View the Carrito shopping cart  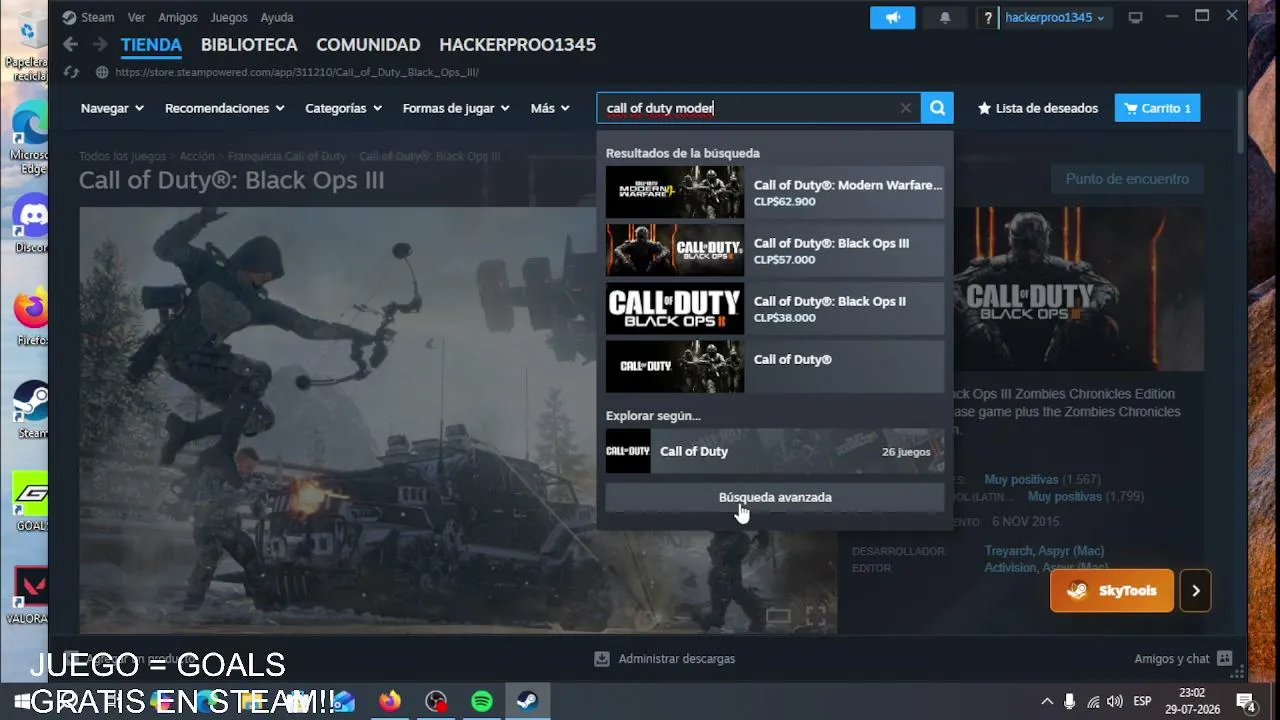click(x=1157, y=108)
